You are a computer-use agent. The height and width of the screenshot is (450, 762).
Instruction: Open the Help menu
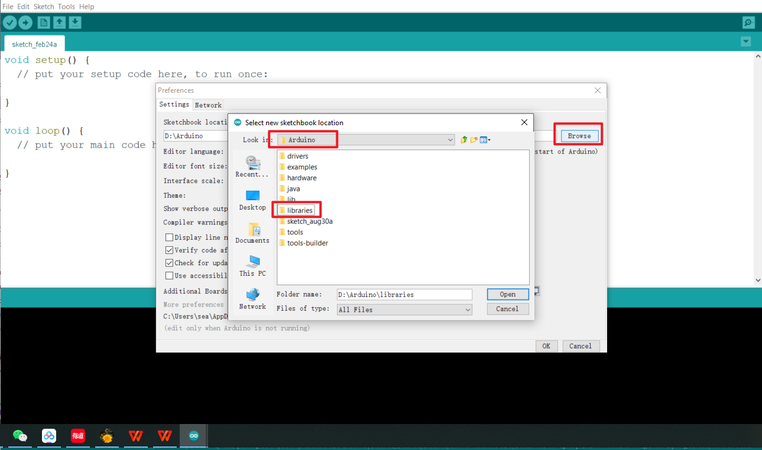point(87,6)
